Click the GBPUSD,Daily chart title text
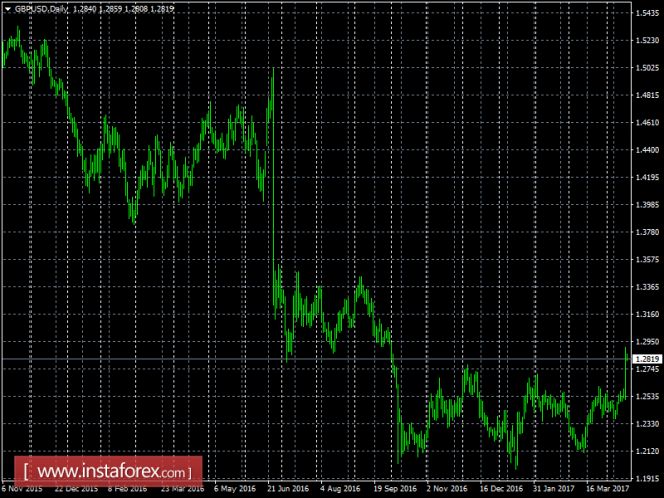 (x=41, y=9)
